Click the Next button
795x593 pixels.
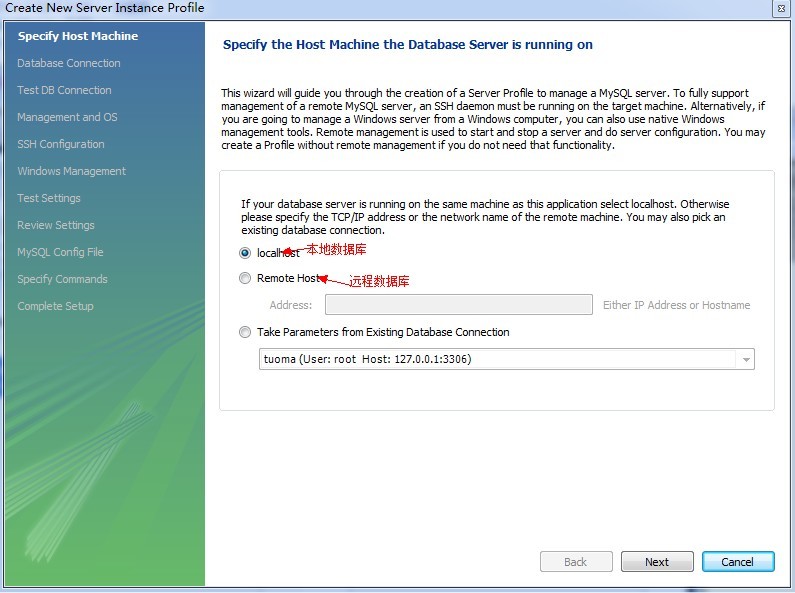click(657, 562)
